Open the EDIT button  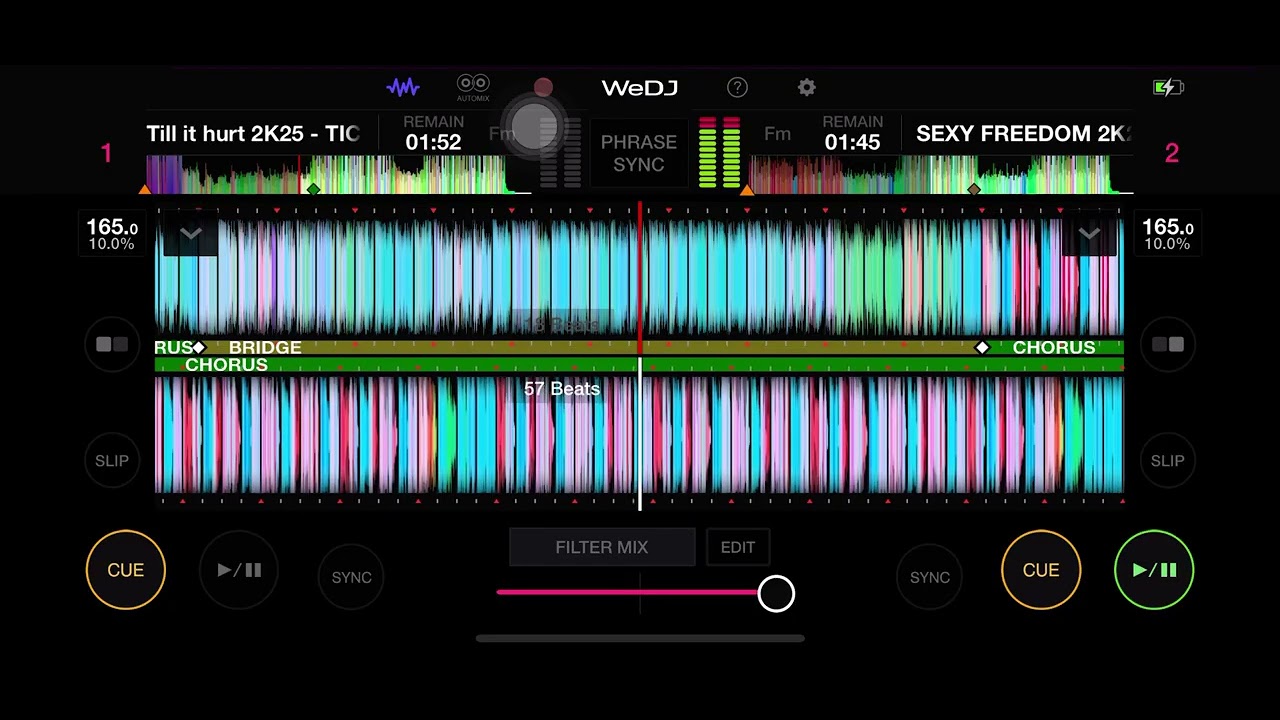738,547
